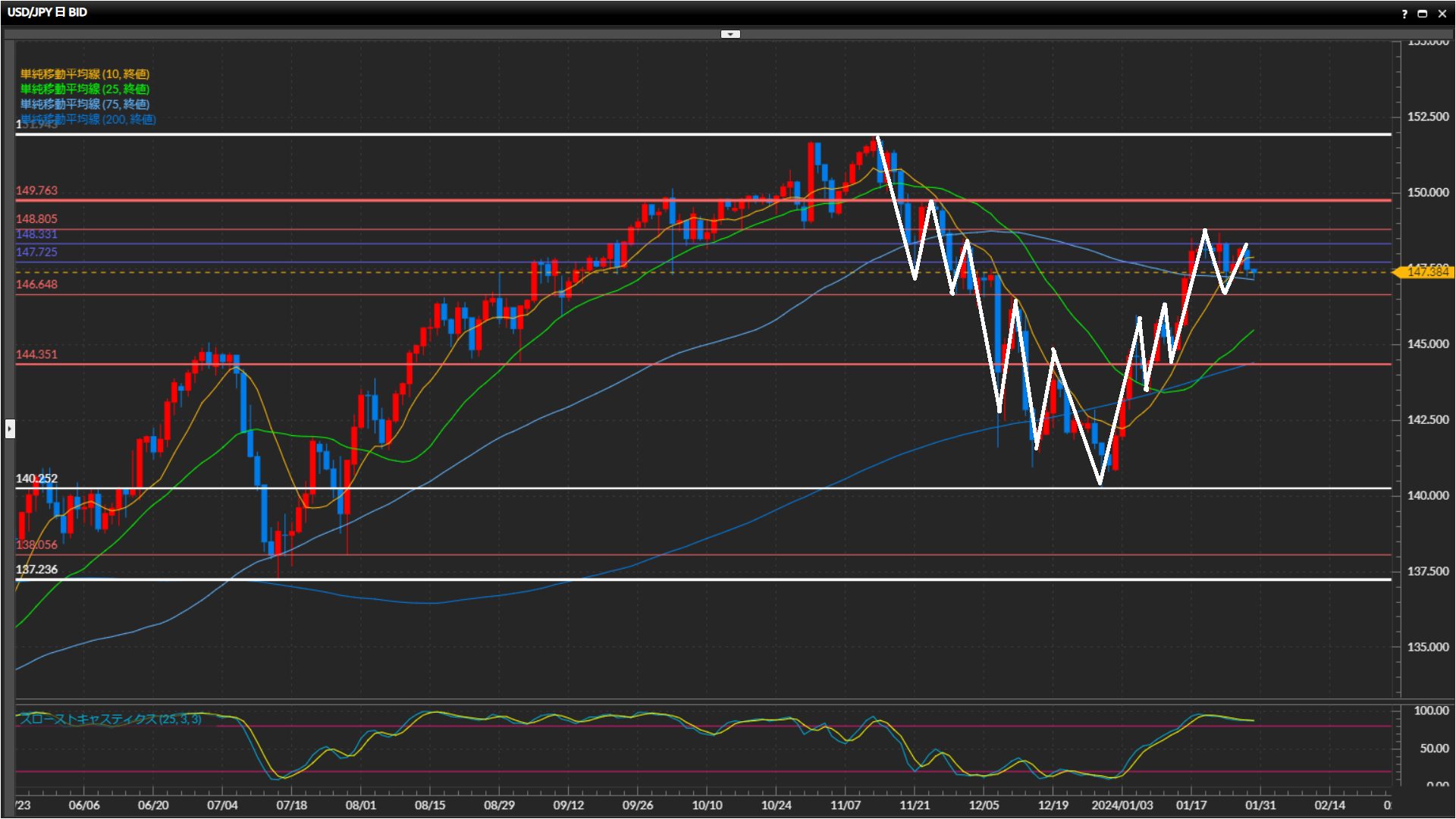Click the 75-period moving average label
Image resolution: width=1456 pixels, height=819 pixels.
pyautogui.click(x=85, y=104)
